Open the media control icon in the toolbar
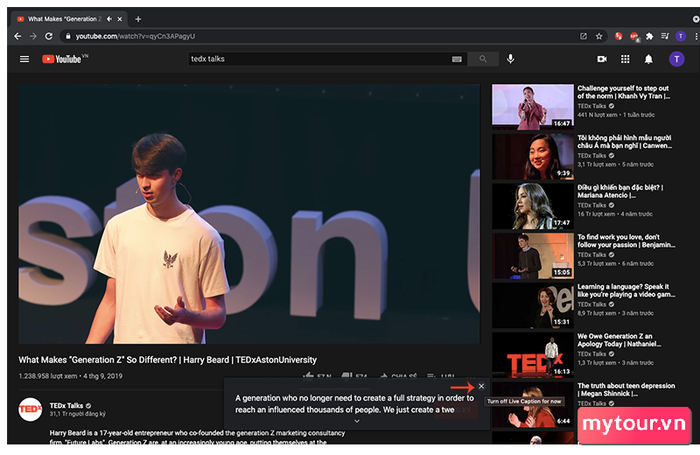This screenshot has height=455, width=700. pyautogui.click(x=665, y=36)
